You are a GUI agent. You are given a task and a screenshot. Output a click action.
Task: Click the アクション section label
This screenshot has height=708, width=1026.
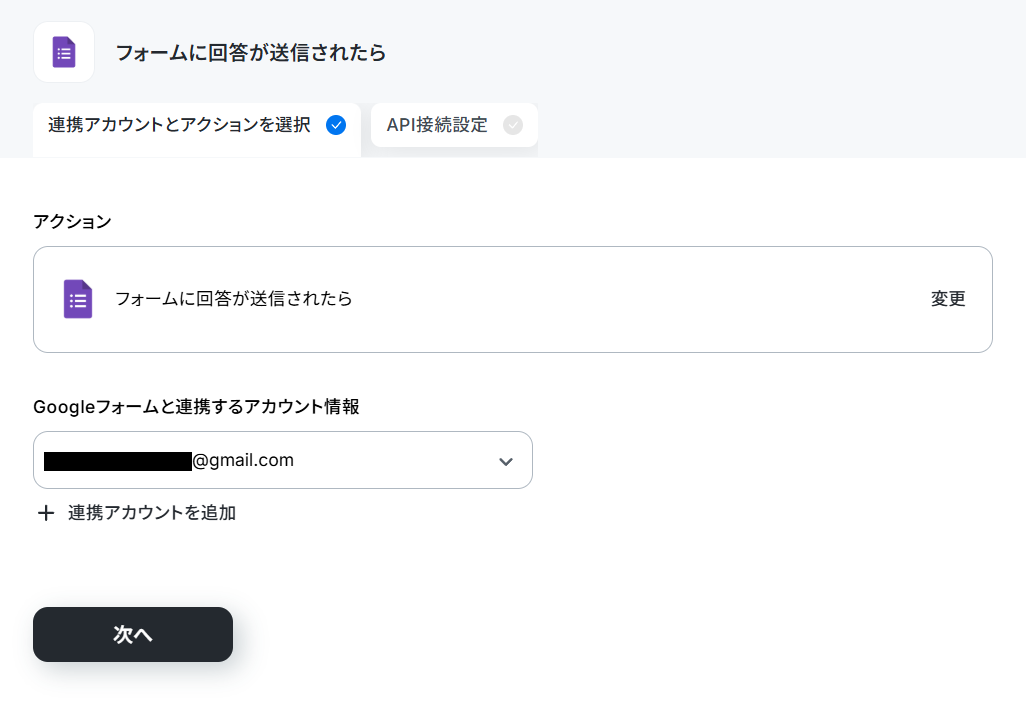pos(73,222)
